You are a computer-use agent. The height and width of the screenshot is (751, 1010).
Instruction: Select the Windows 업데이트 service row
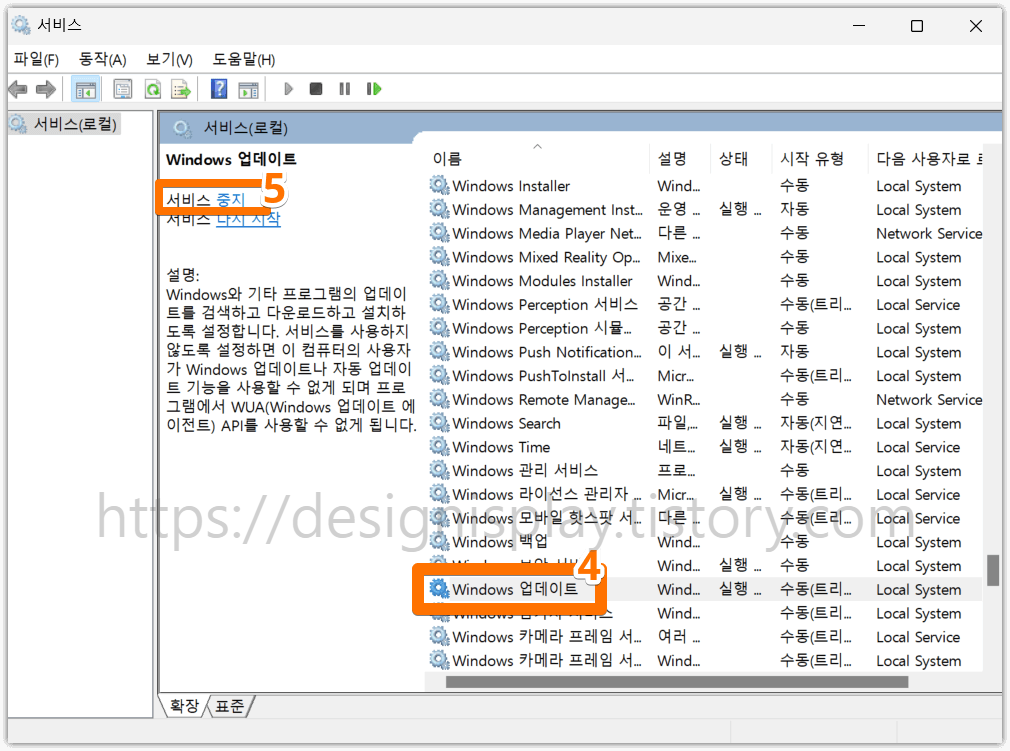coord(704,589)
